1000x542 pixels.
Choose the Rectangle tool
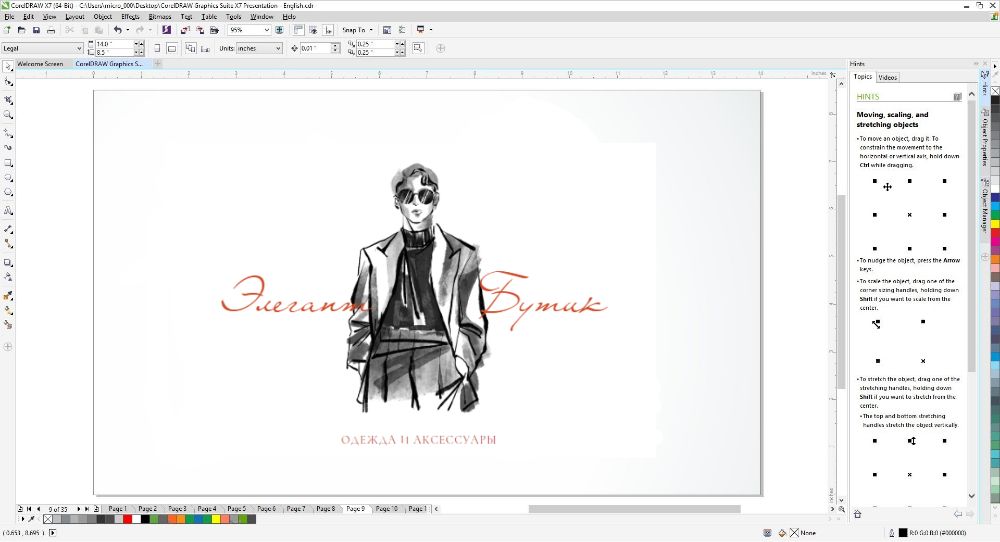[9, 162]
